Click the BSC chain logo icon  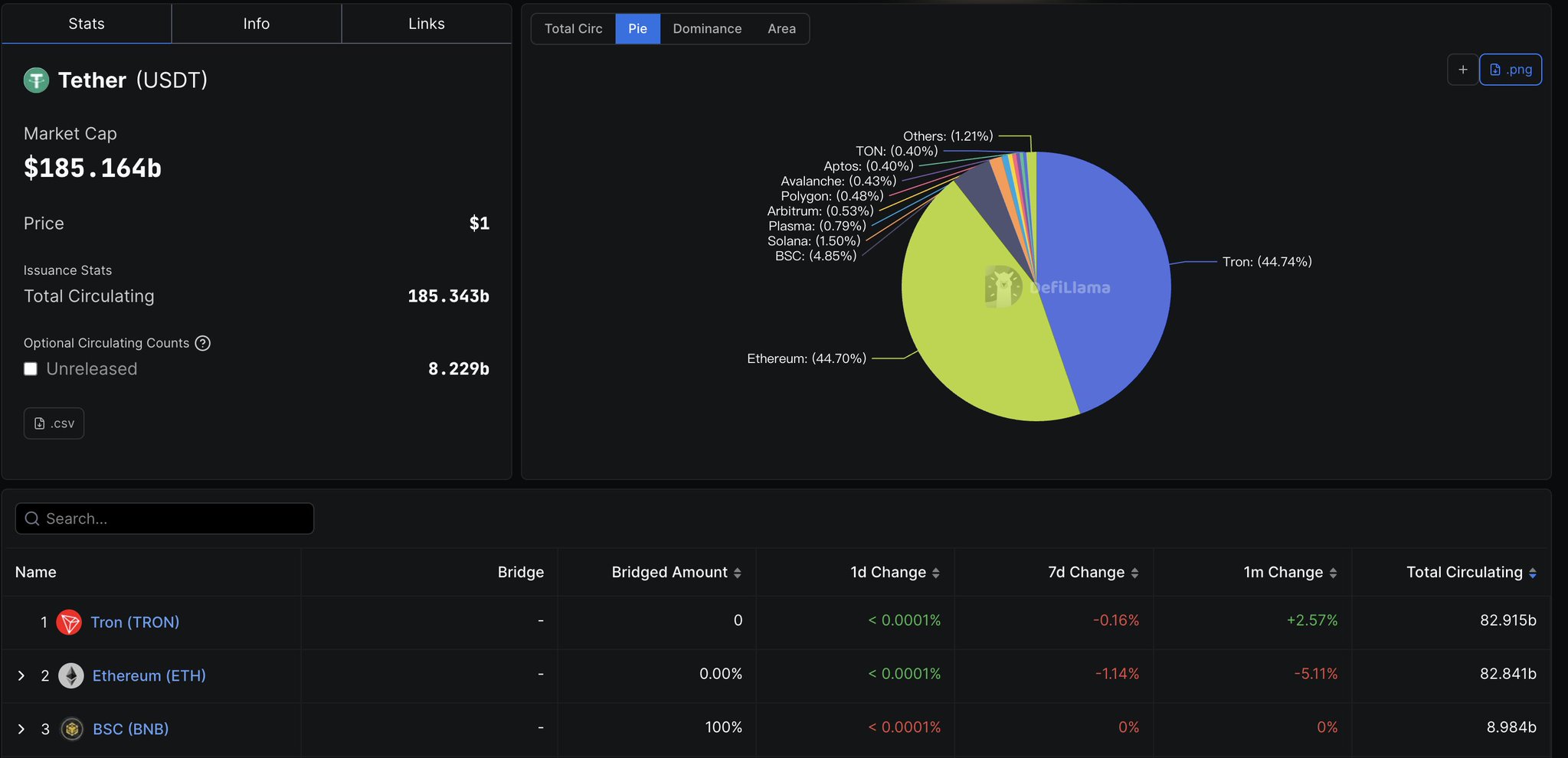72,729
